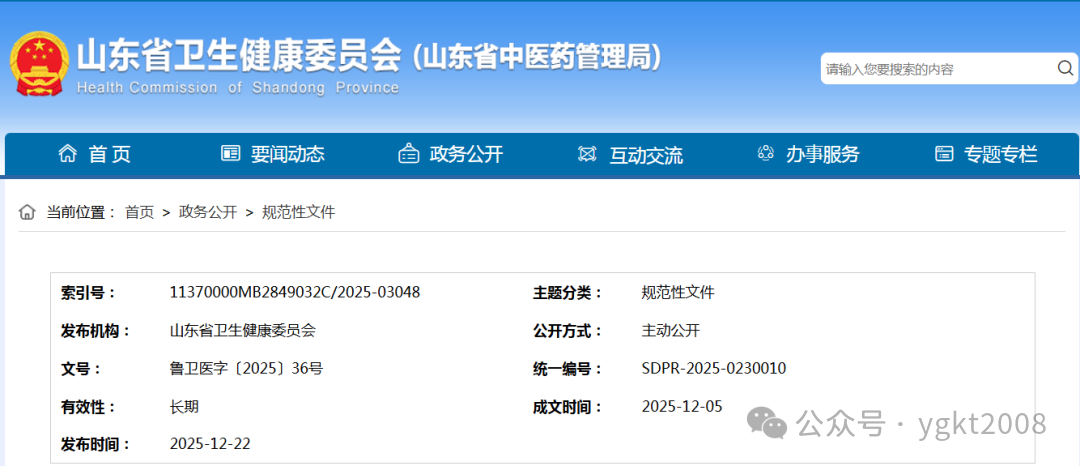Click the index number 11370000MB2849032C/2025-03048
Screen dimensions: 1080x466
point(295,293)
